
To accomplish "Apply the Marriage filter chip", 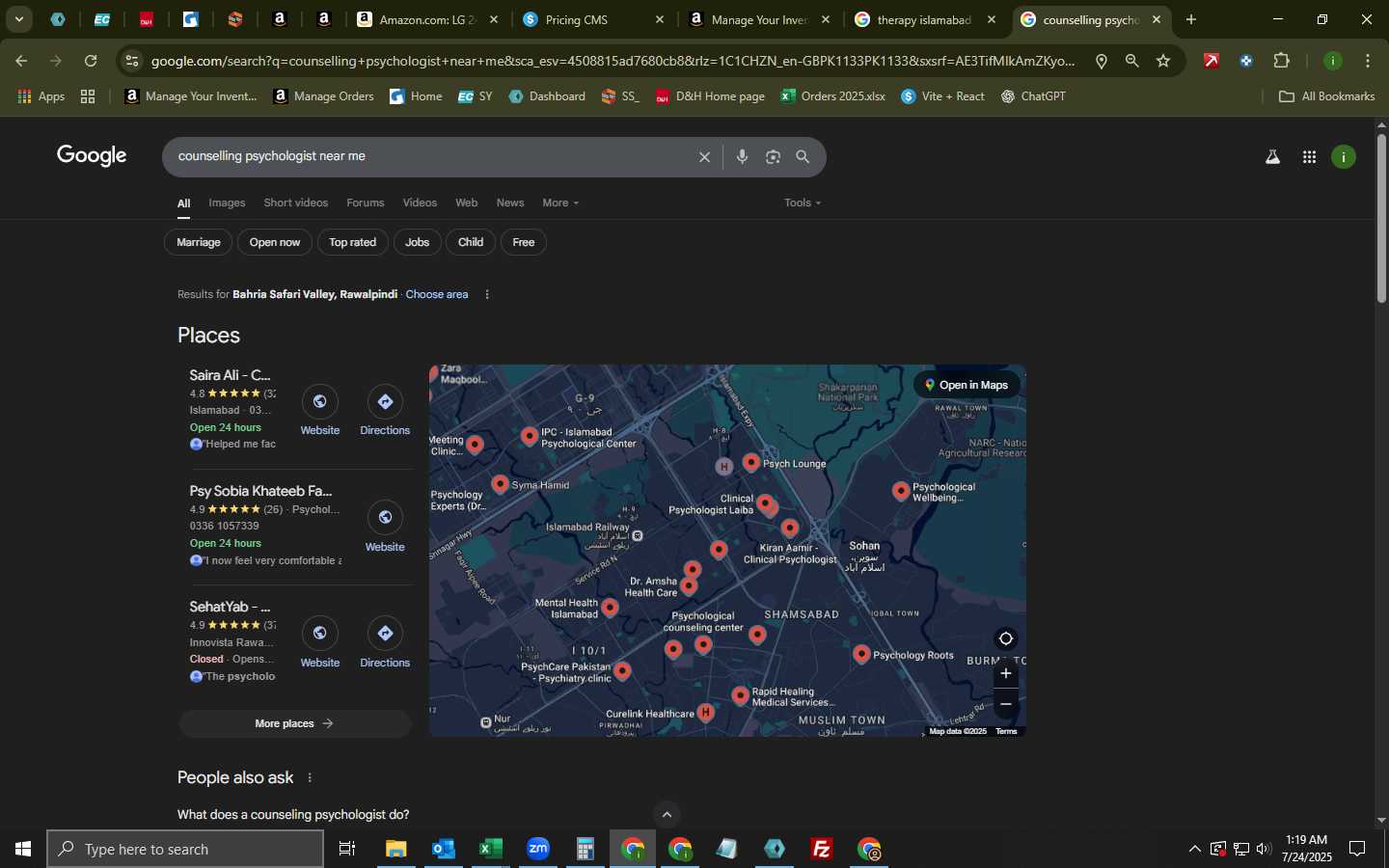I will pos(199,242).
